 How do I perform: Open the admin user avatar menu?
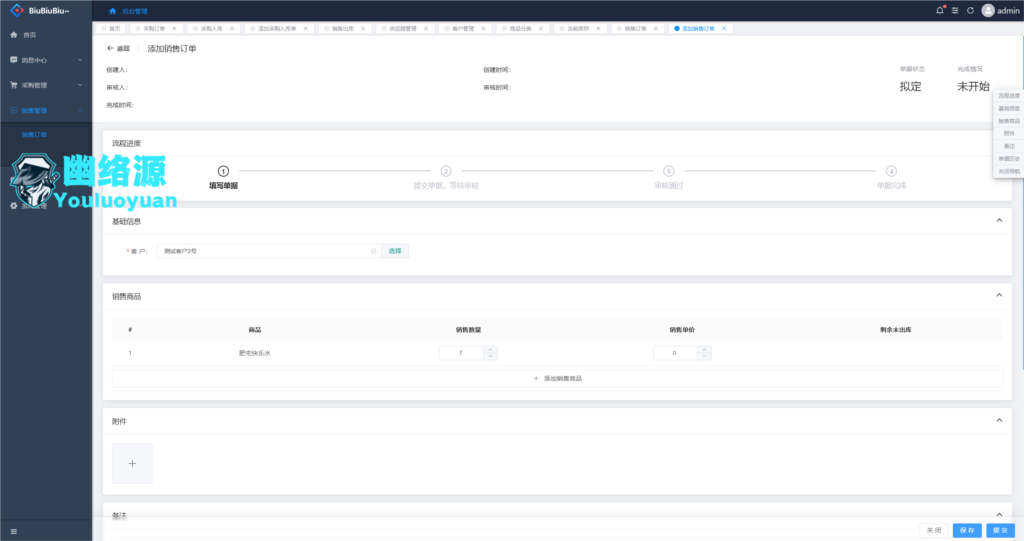pyautogui.click(x=988, y=10)
